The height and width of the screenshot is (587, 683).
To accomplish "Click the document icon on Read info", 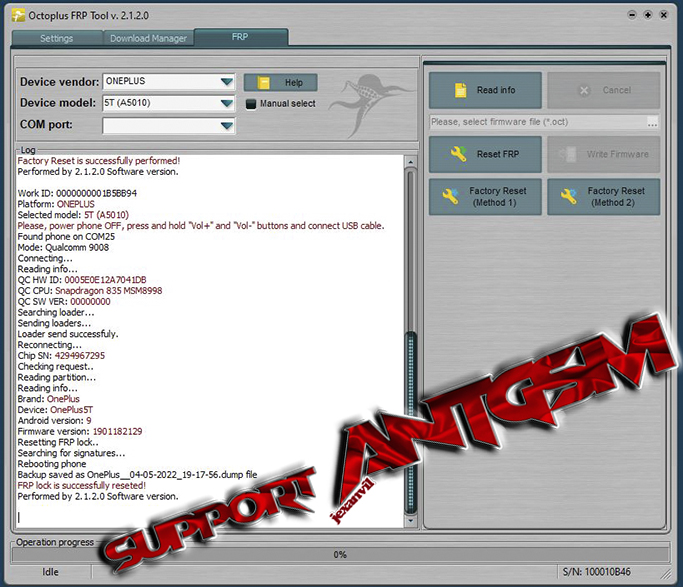I will [460, 90].
